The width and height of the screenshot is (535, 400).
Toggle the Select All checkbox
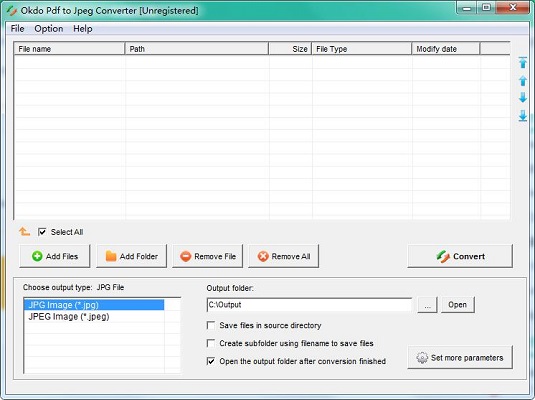(x=42, y=232)
